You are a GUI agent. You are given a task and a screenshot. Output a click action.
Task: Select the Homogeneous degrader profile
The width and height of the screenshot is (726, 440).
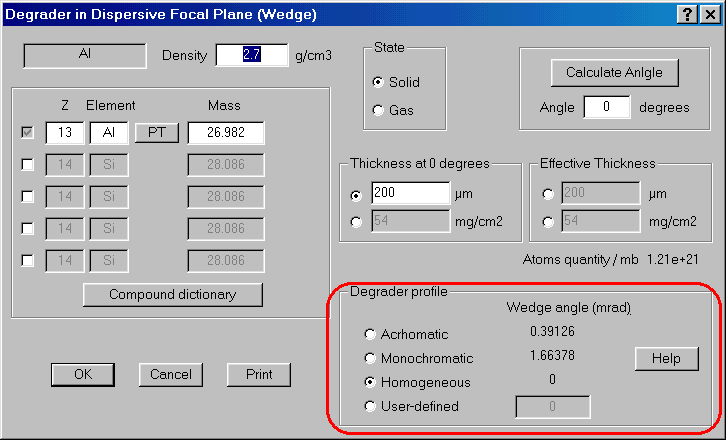click(371, 382)
